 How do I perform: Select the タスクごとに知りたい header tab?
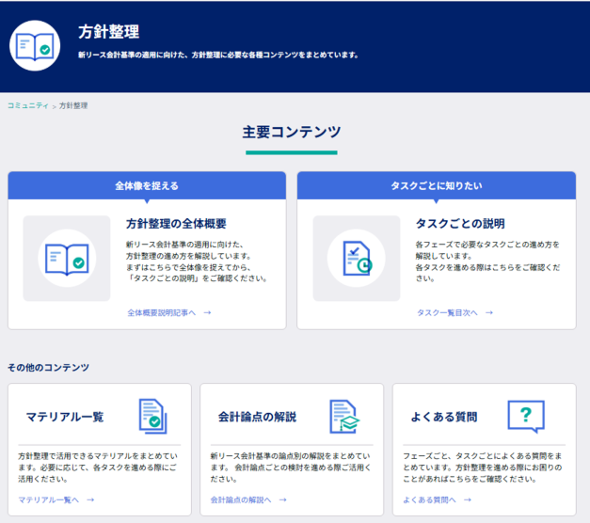[436, 185]
